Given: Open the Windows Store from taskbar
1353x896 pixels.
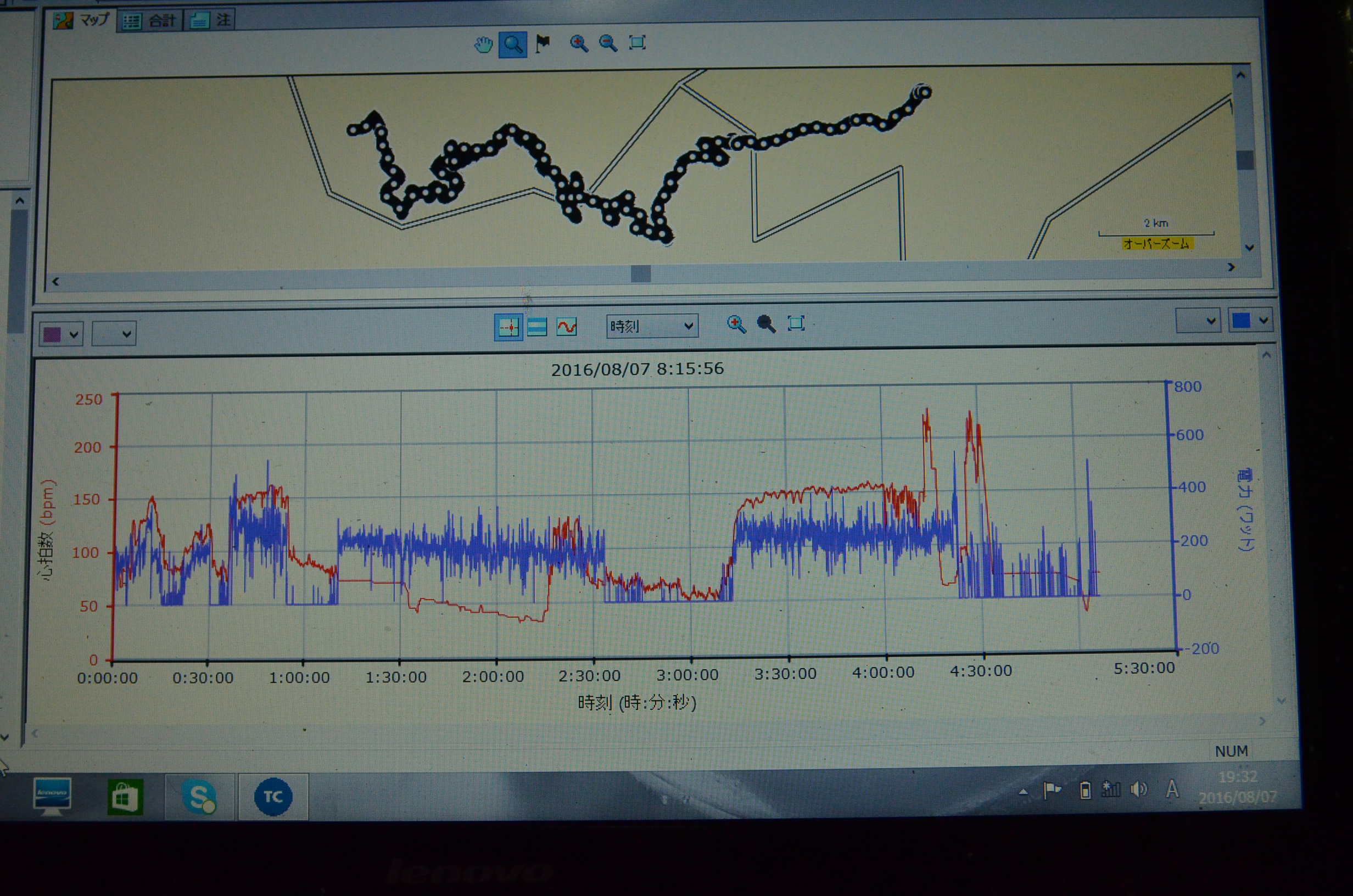Looking at the screenshot, I should (125, 797).
